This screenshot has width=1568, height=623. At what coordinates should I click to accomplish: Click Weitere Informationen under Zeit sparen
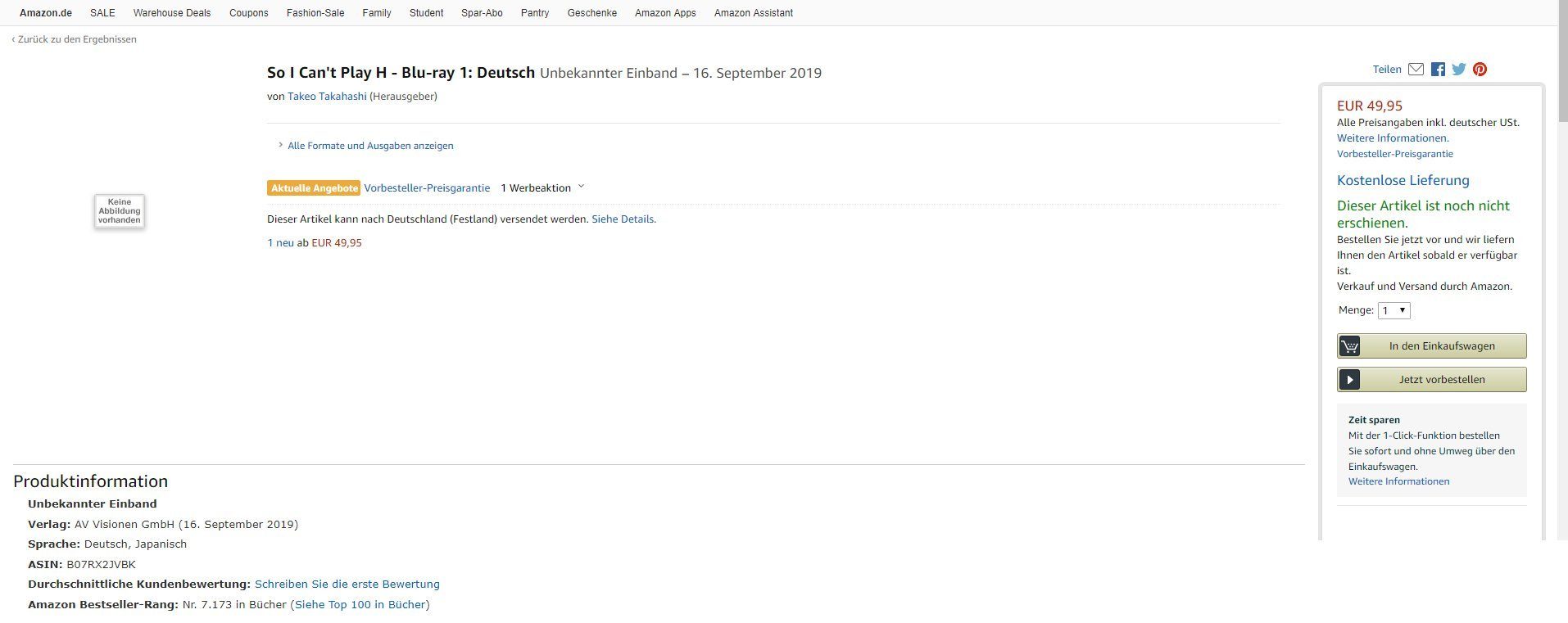click(1398, 481)
